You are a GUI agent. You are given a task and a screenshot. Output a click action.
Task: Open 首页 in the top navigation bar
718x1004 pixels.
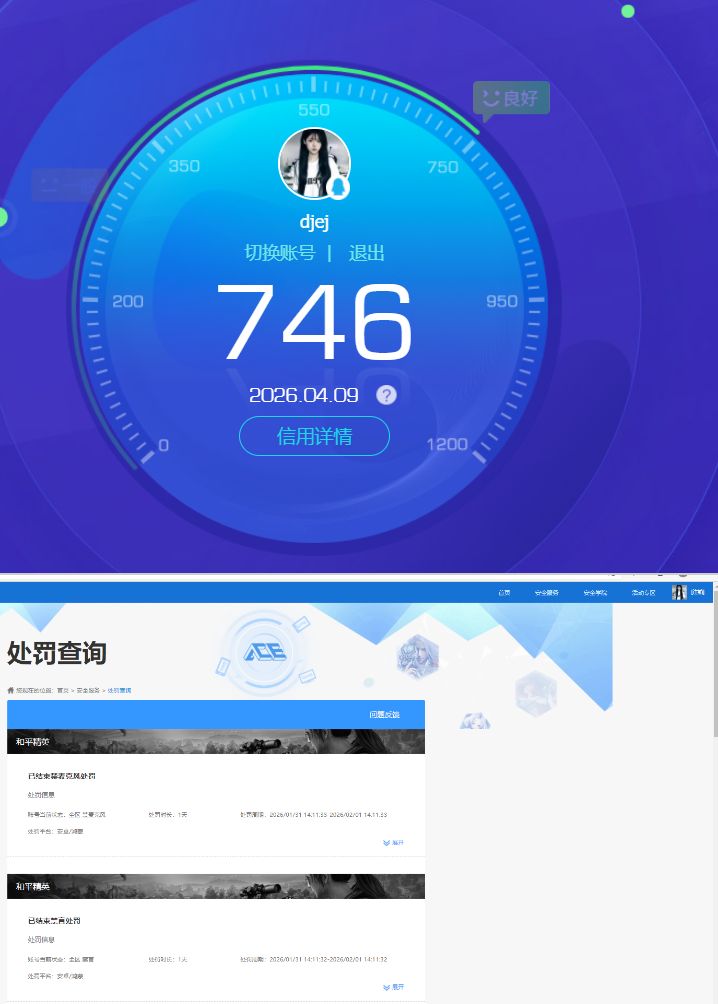505,593
